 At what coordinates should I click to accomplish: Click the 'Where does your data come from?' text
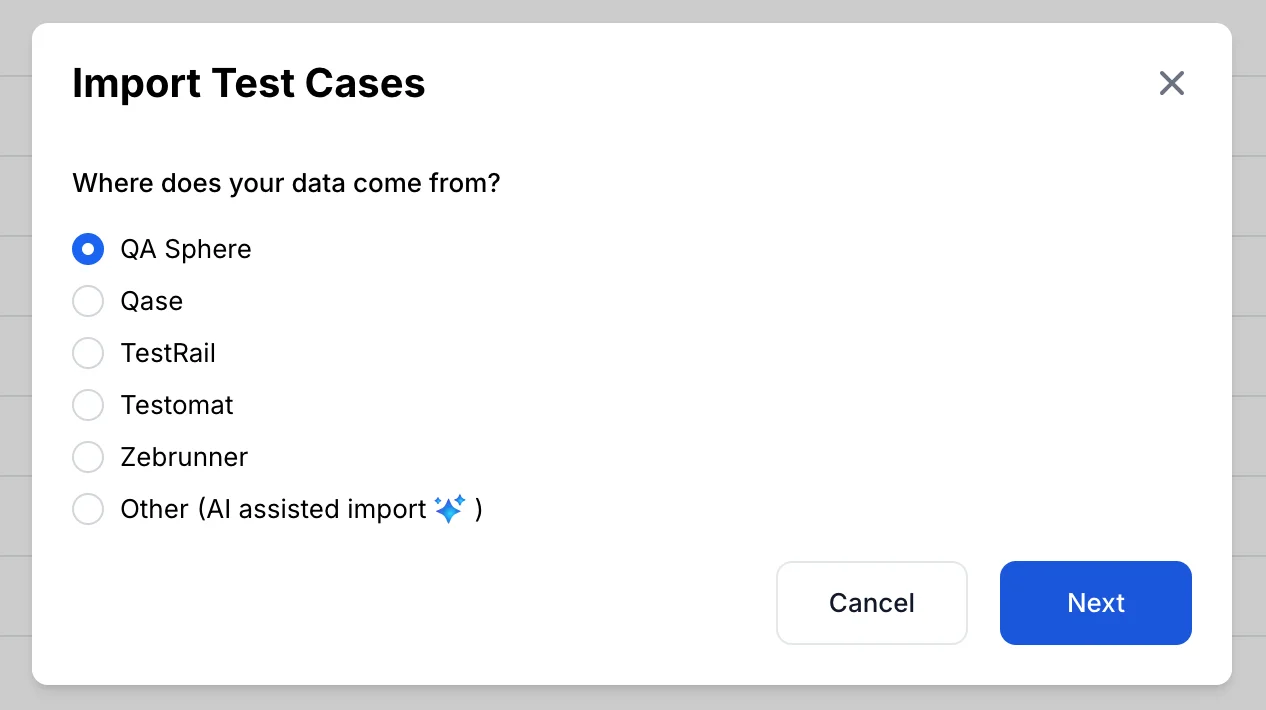point(286,184)
